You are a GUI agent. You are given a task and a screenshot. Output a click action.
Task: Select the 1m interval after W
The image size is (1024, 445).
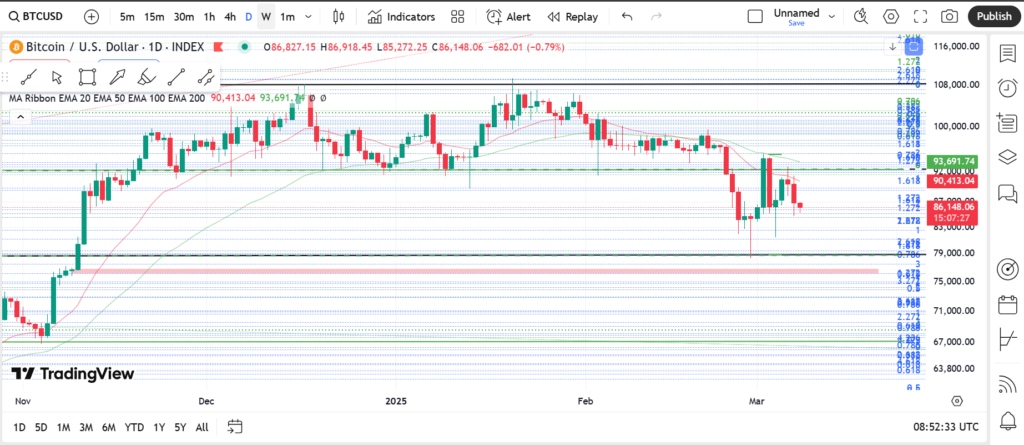point(287,17)
